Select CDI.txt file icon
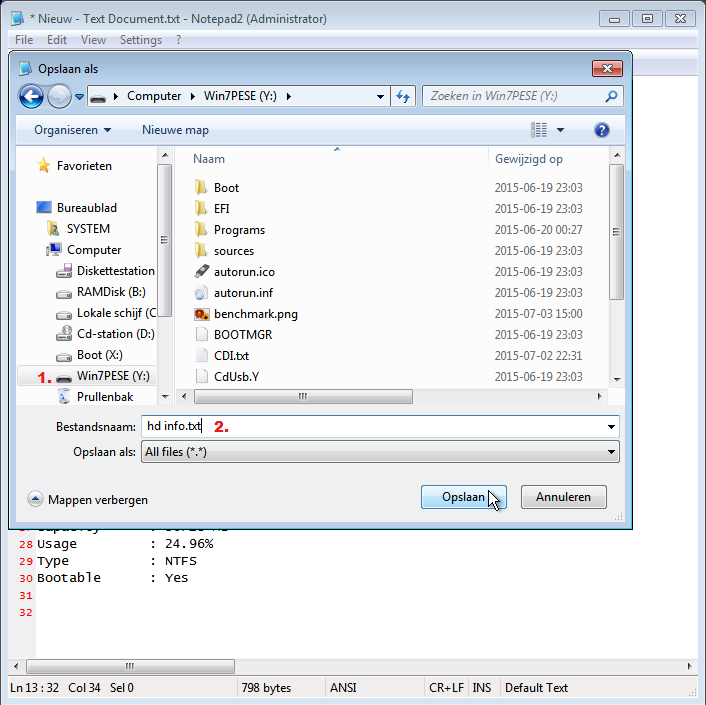The image size is (706, 705). (202, 356)
